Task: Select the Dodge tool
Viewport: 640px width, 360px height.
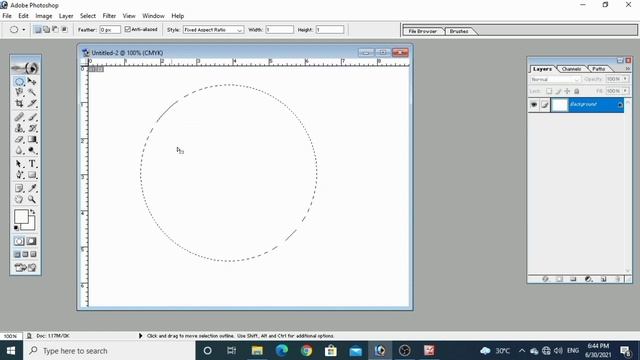Action: pyautogui.click(x=32, y=151)
